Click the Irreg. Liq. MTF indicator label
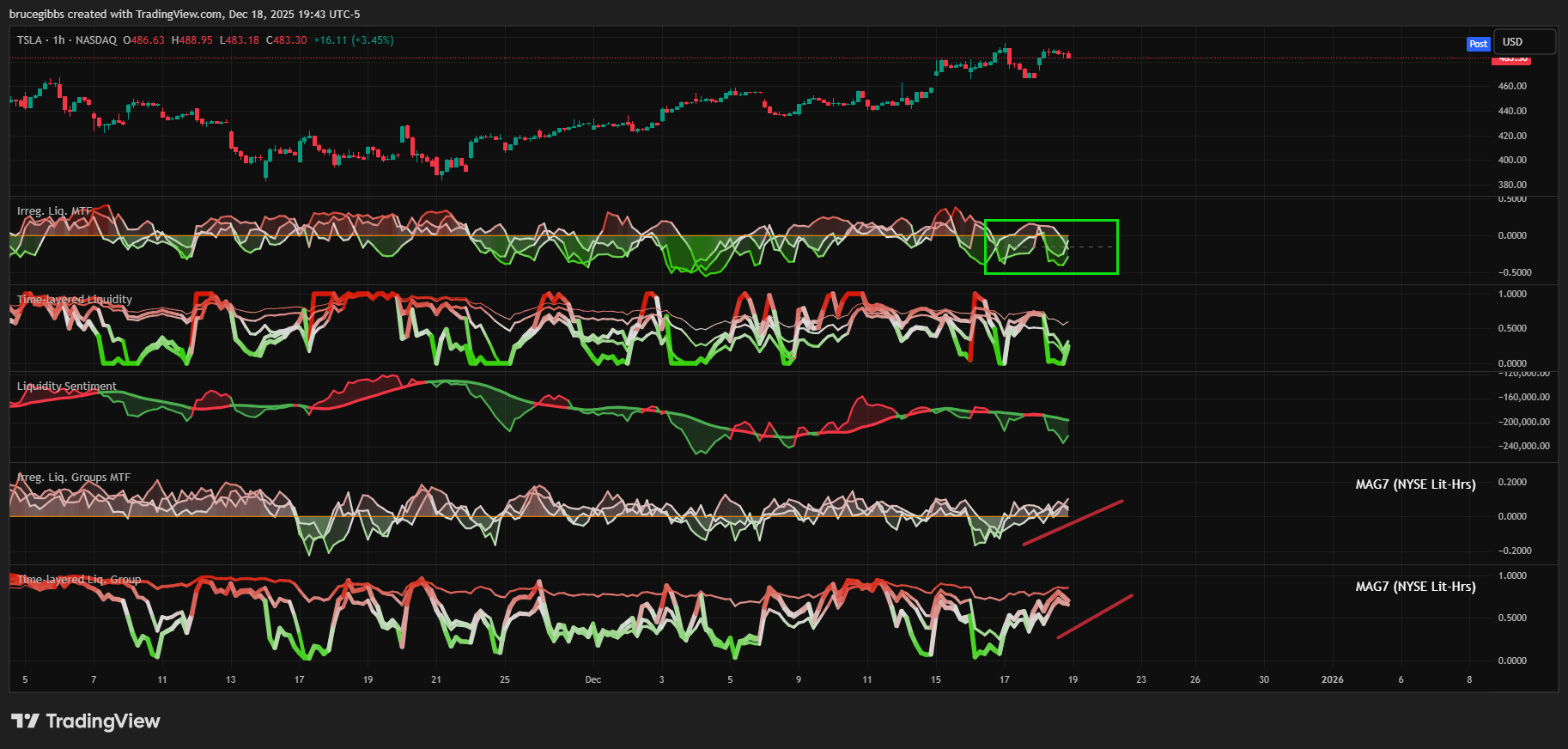1568x749 pixels. (x=53, y=211)
